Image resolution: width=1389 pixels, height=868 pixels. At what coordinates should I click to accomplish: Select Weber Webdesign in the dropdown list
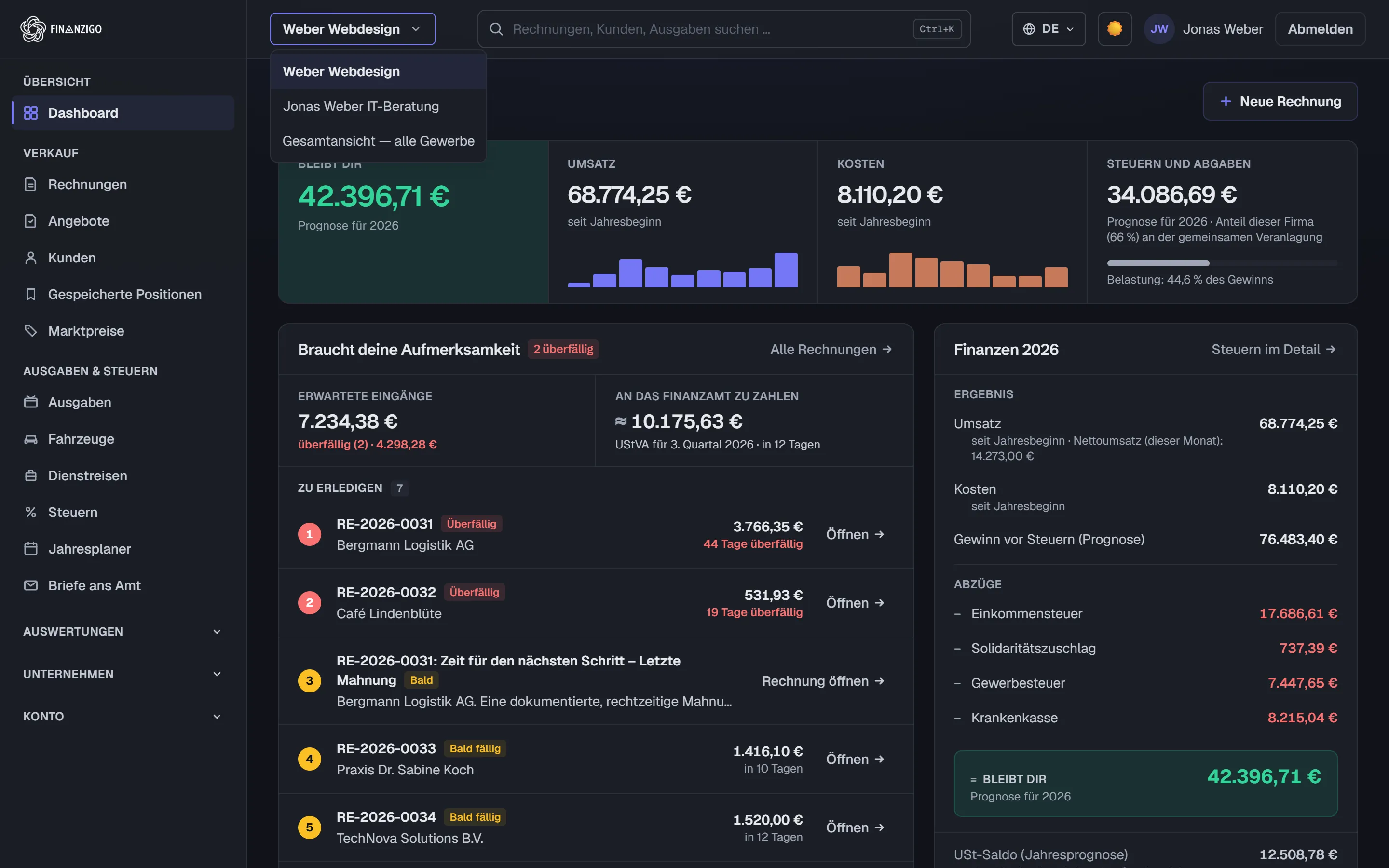pos(378,72)
